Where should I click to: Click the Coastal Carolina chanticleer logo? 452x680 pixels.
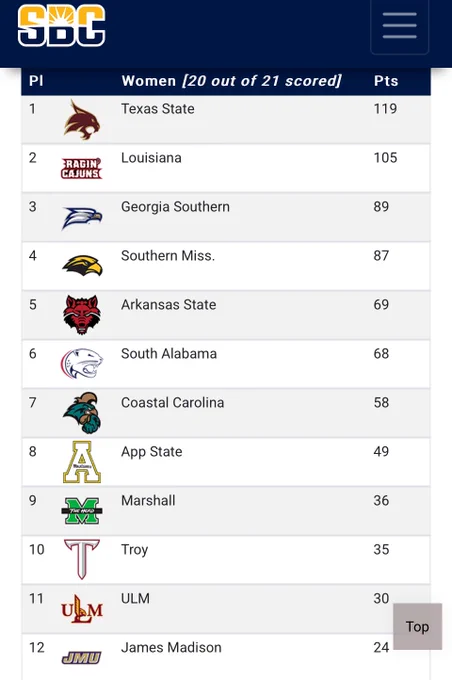click(82, 412)
